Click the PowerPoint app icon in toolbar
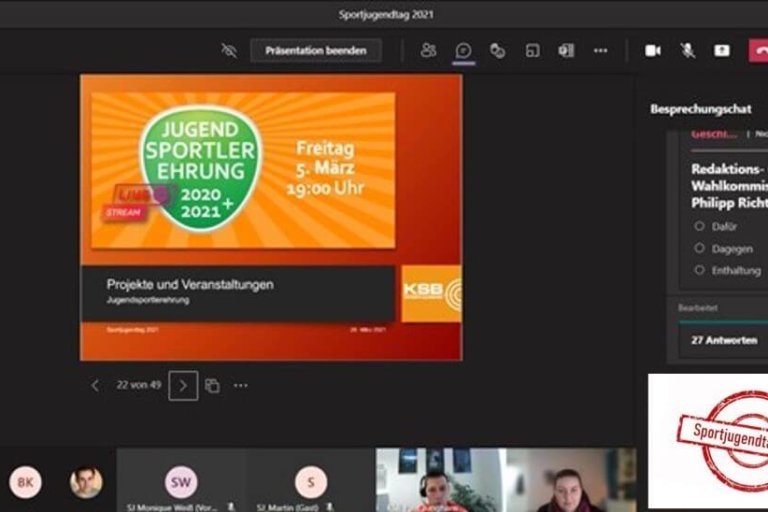 566,50
